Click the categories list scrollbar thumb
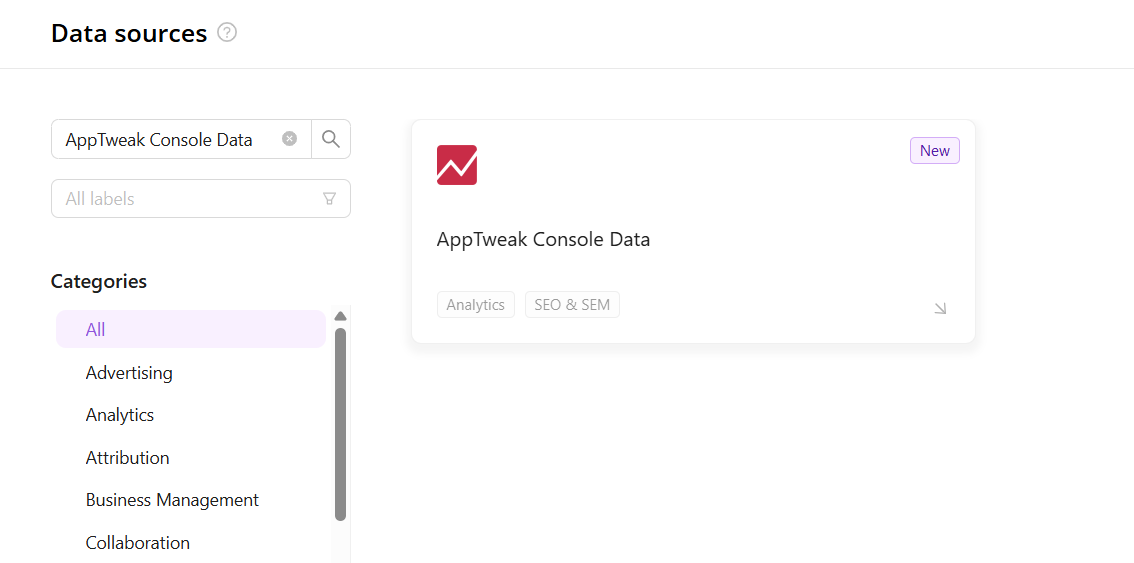The height and width of the screenshot is (563, 1134). point(340,424)
